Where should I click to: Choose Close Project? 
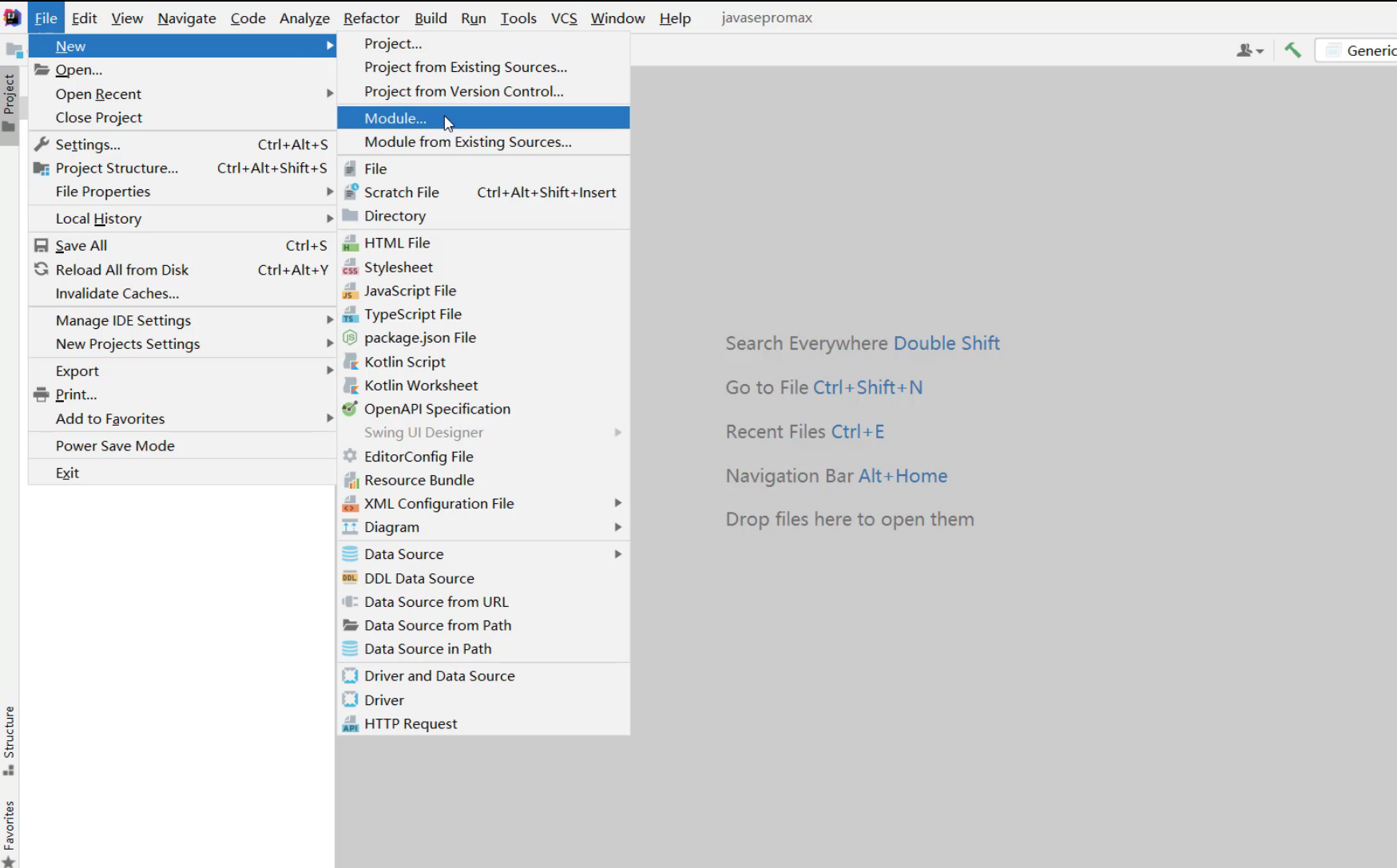click(x=182, y=117)
